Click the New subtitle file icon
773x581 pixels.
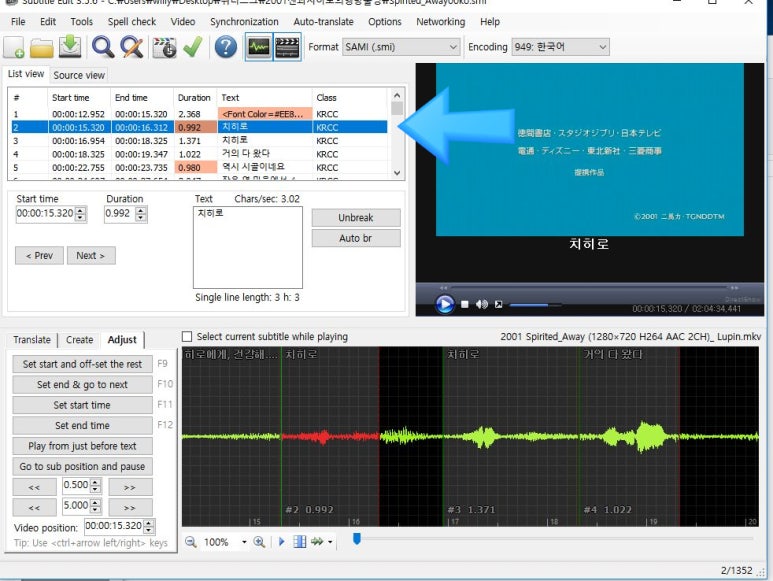(x=14, y=47)
